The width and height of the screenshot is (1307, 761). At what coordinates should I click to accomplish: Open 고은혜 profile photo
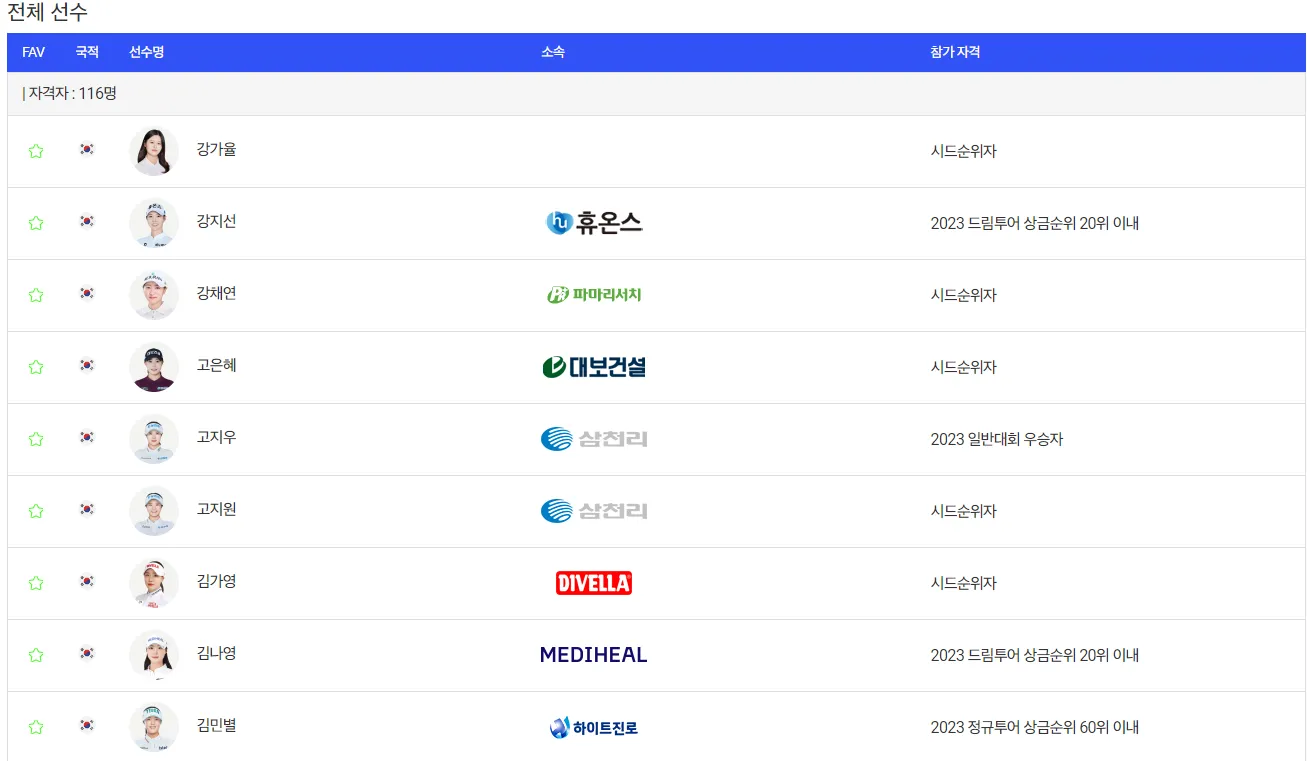[x=154, y=367]
